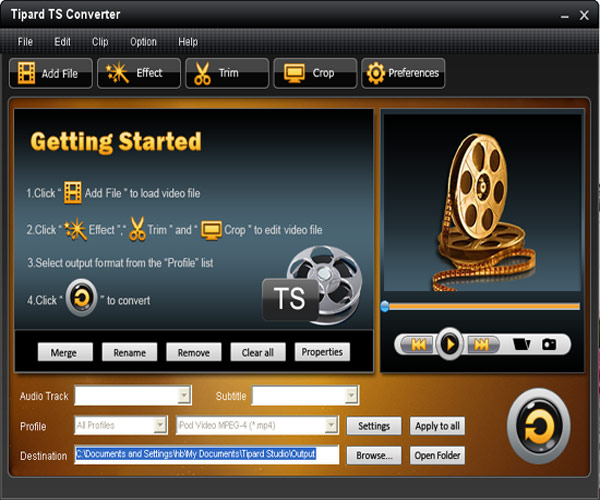The width and height of the screenshot is (600, 500).
Task: Close the Tipard TS Converter window
Action: [584, 15]
